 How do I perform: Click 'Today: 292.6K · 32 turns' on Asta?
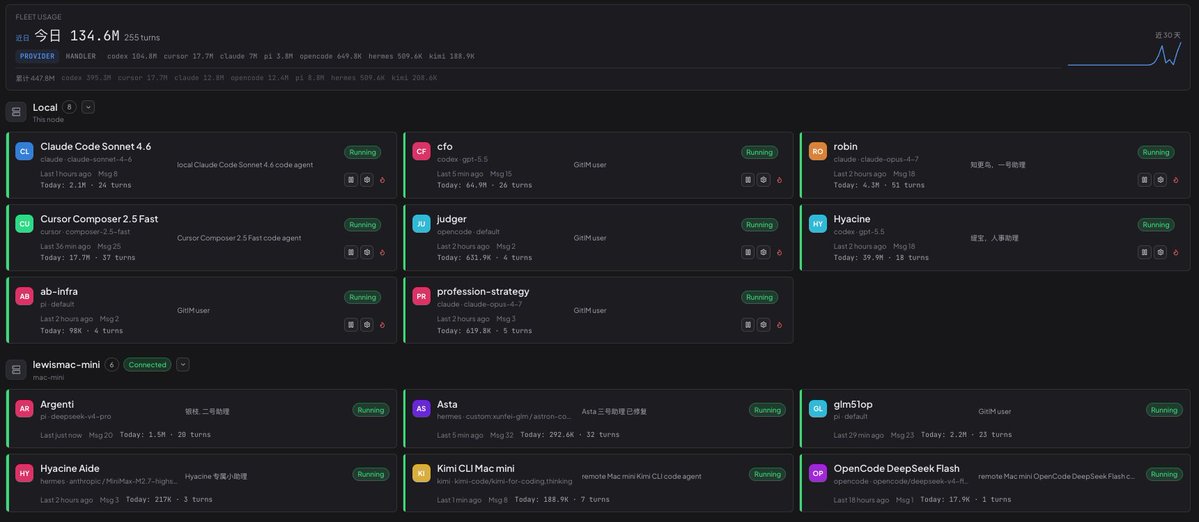570,435
